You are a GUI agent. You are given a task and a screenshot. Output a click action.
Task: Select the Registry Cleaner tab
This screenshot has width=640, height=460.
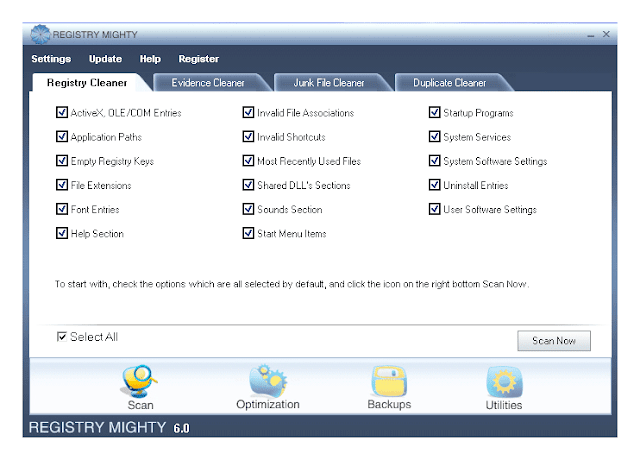[x=88, y=82]
